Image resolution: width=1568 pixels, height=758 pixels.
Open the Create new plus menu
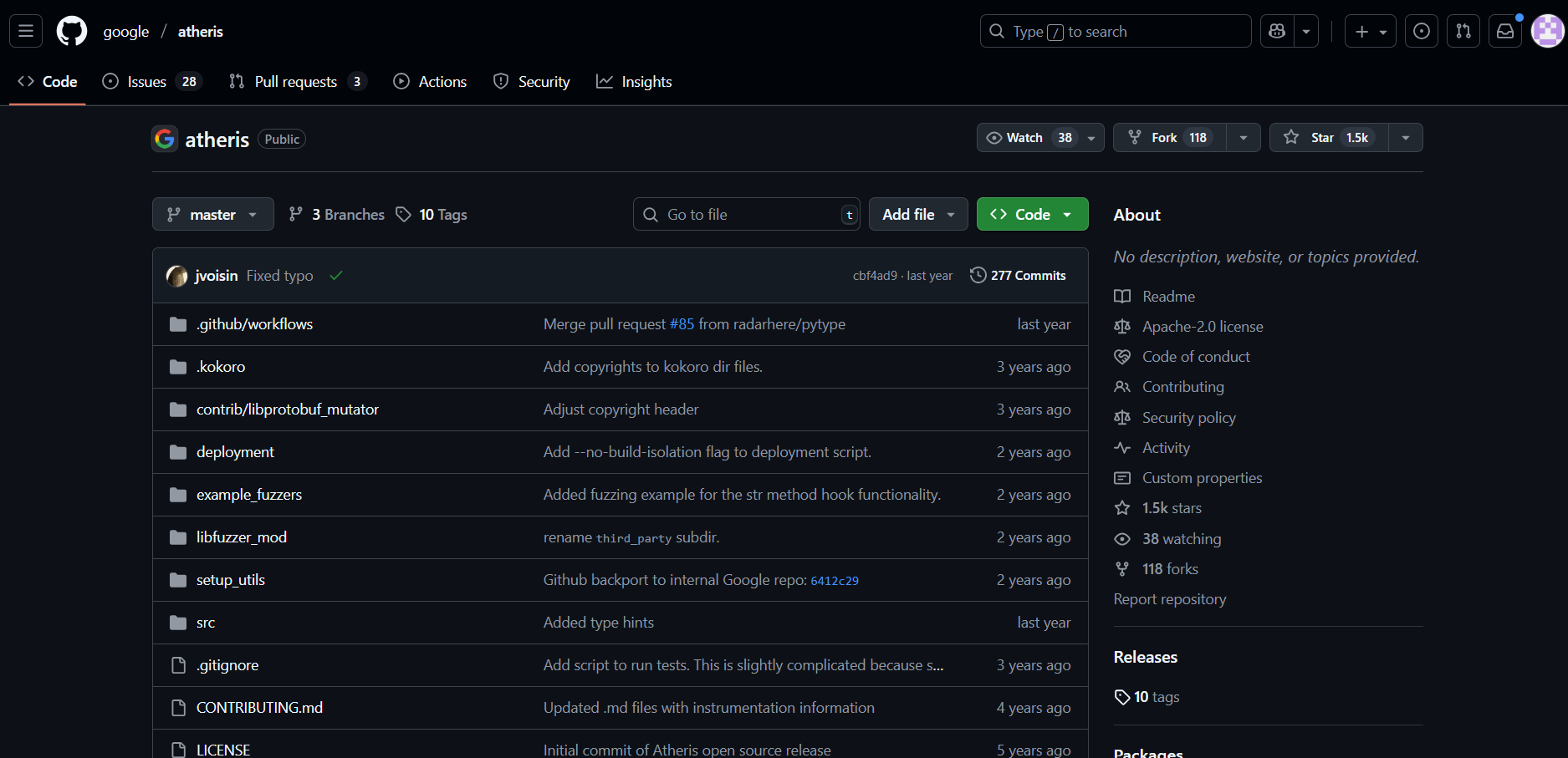click(x=1370, y=31)
